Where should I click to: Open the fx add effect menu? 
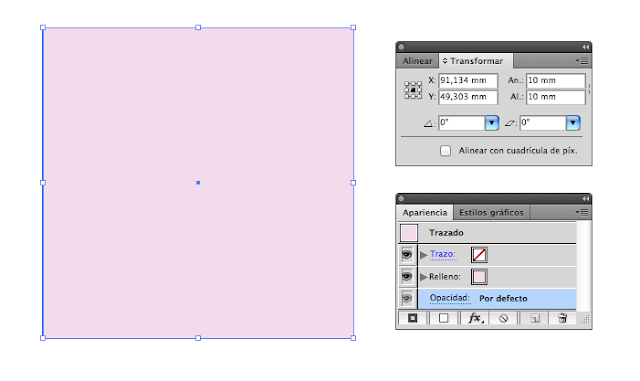click(x=475, y=318)
